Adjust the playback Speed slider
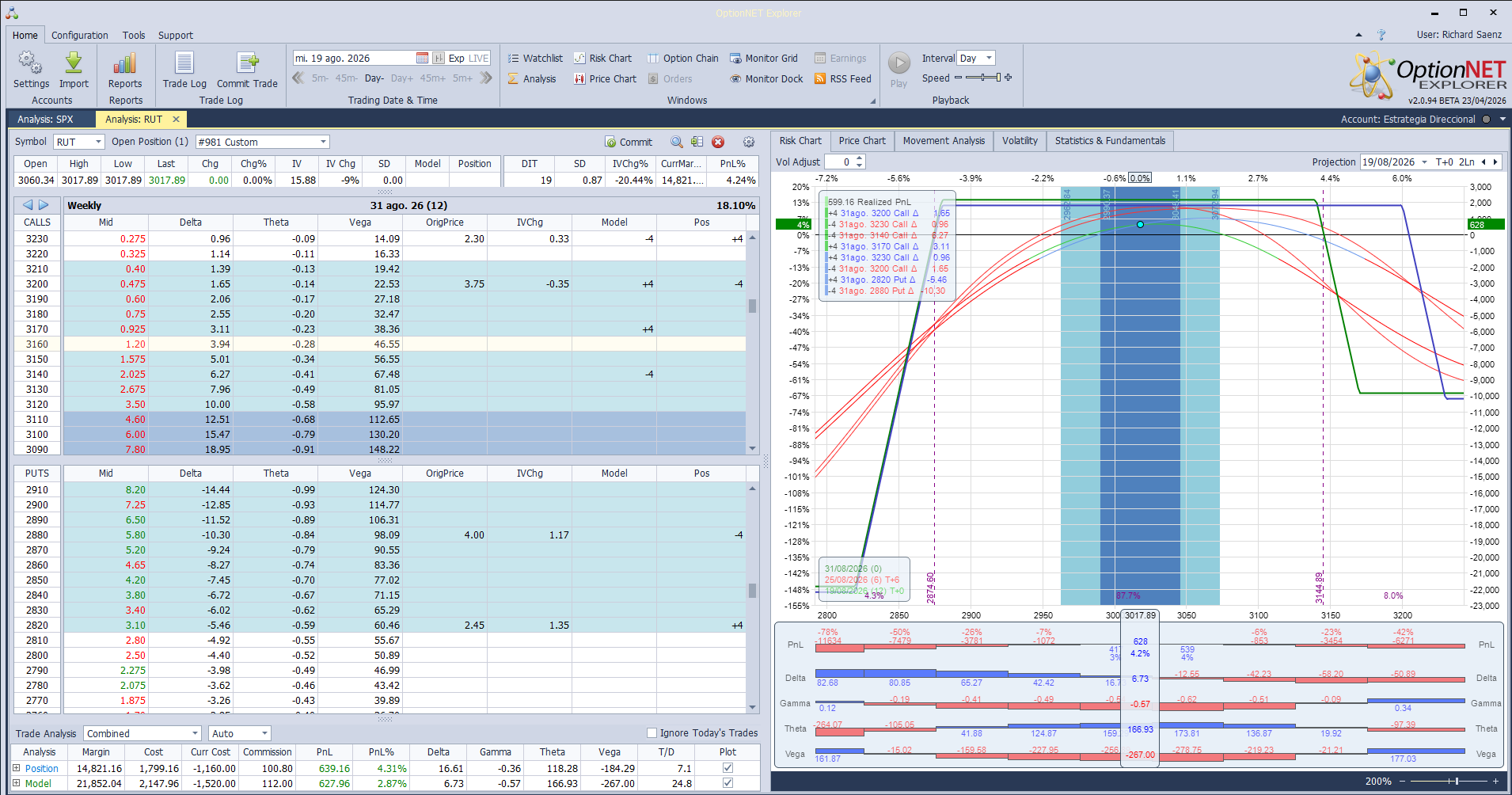This screenshot has height=795, width=1512. [983, 78]
